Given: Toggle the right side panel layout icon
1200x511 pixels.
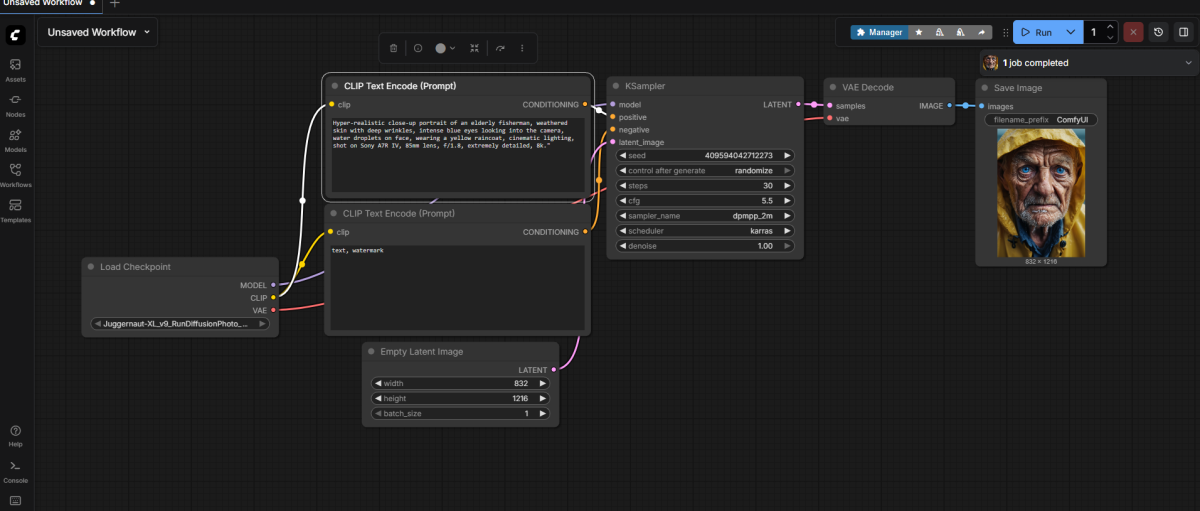Looking at the screenshot, I should pos(1183,32).
